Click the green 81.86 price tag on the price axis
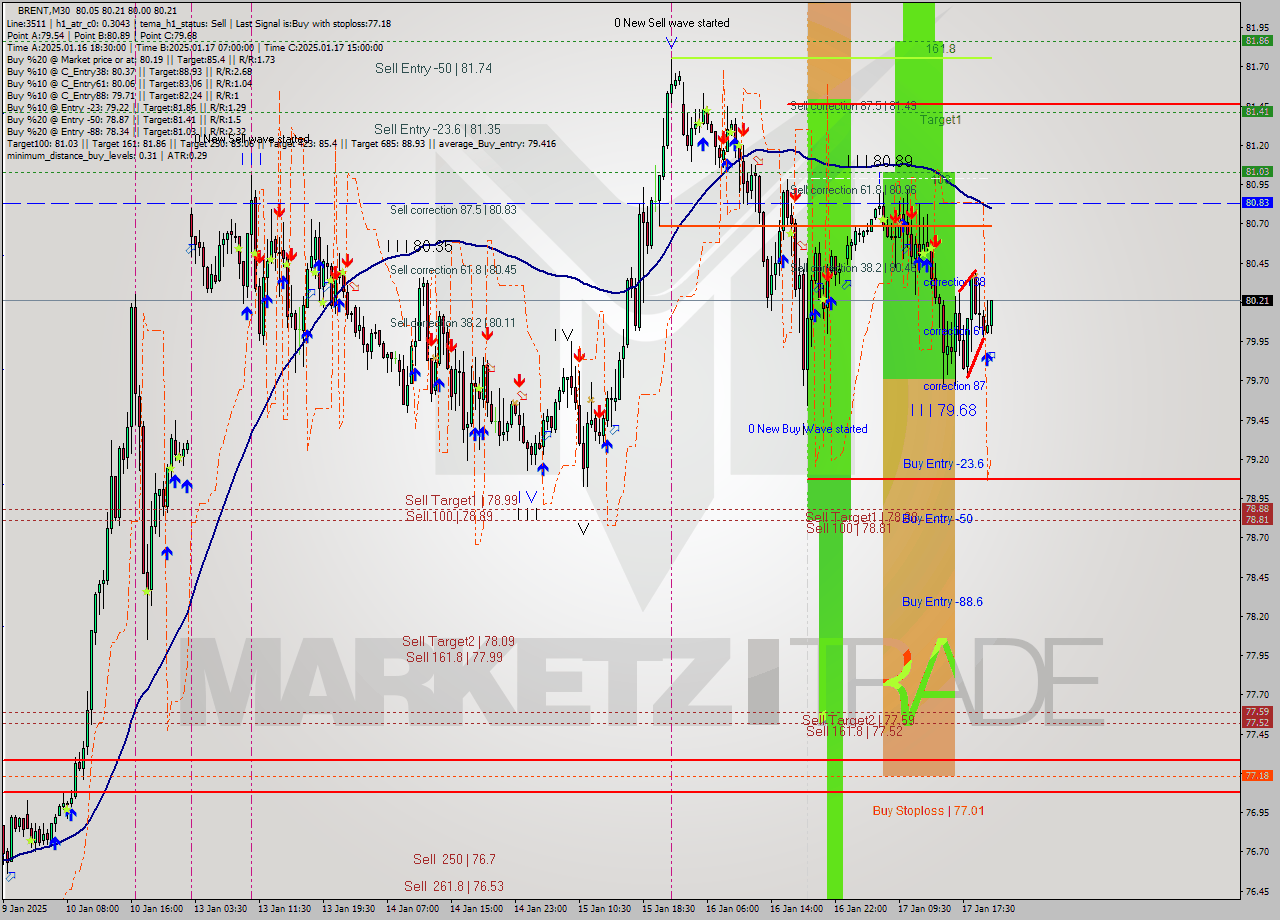 tap(1257, 41)
